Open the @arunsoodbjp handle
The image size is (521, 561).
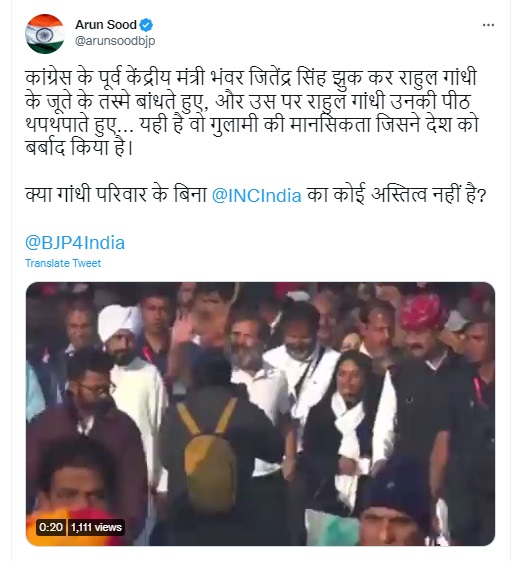(115, 41)
